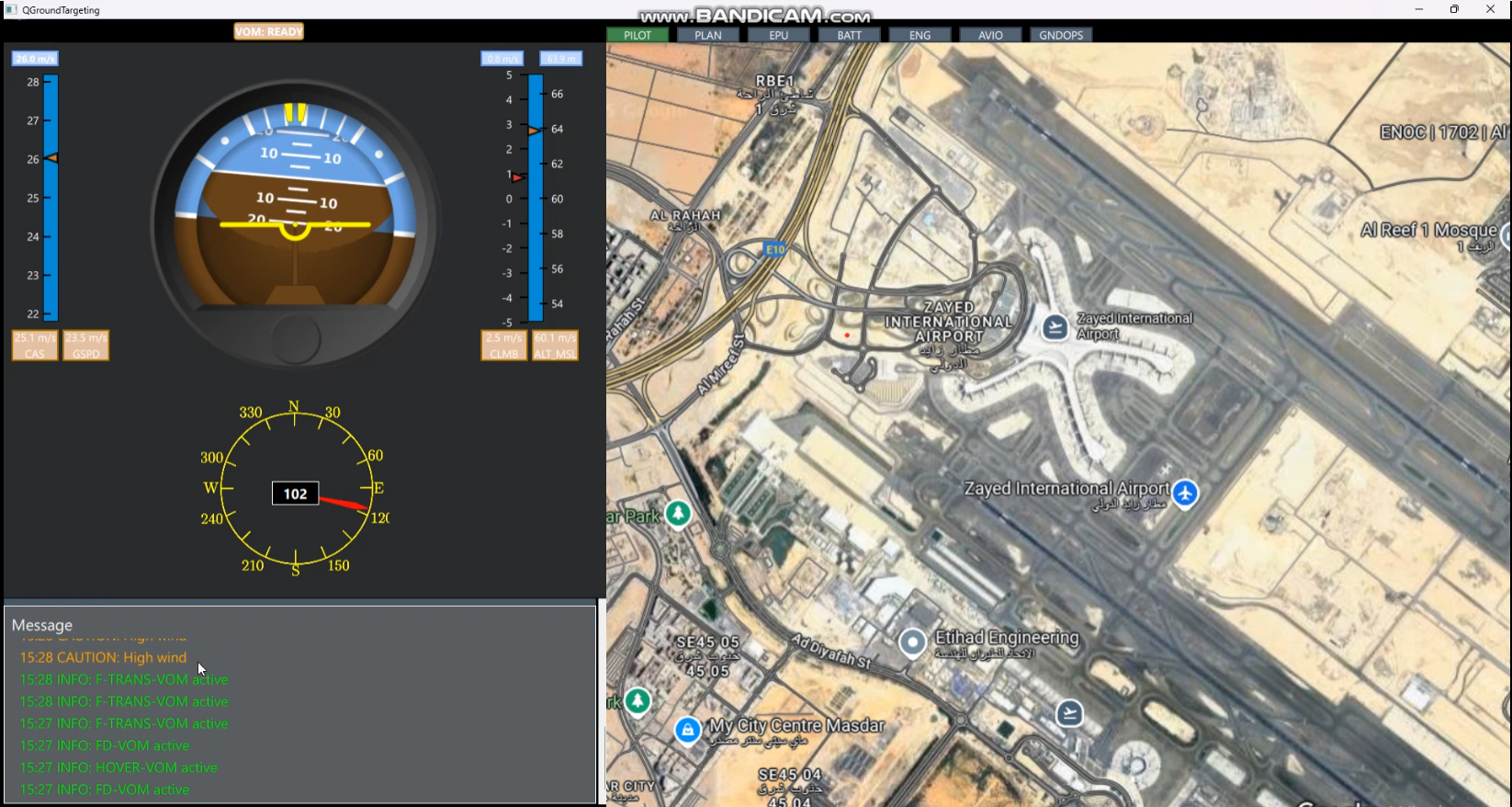Click the 26.0 m/s airspeed target box
Screen dimensions: 1512x807
[35, 59]
